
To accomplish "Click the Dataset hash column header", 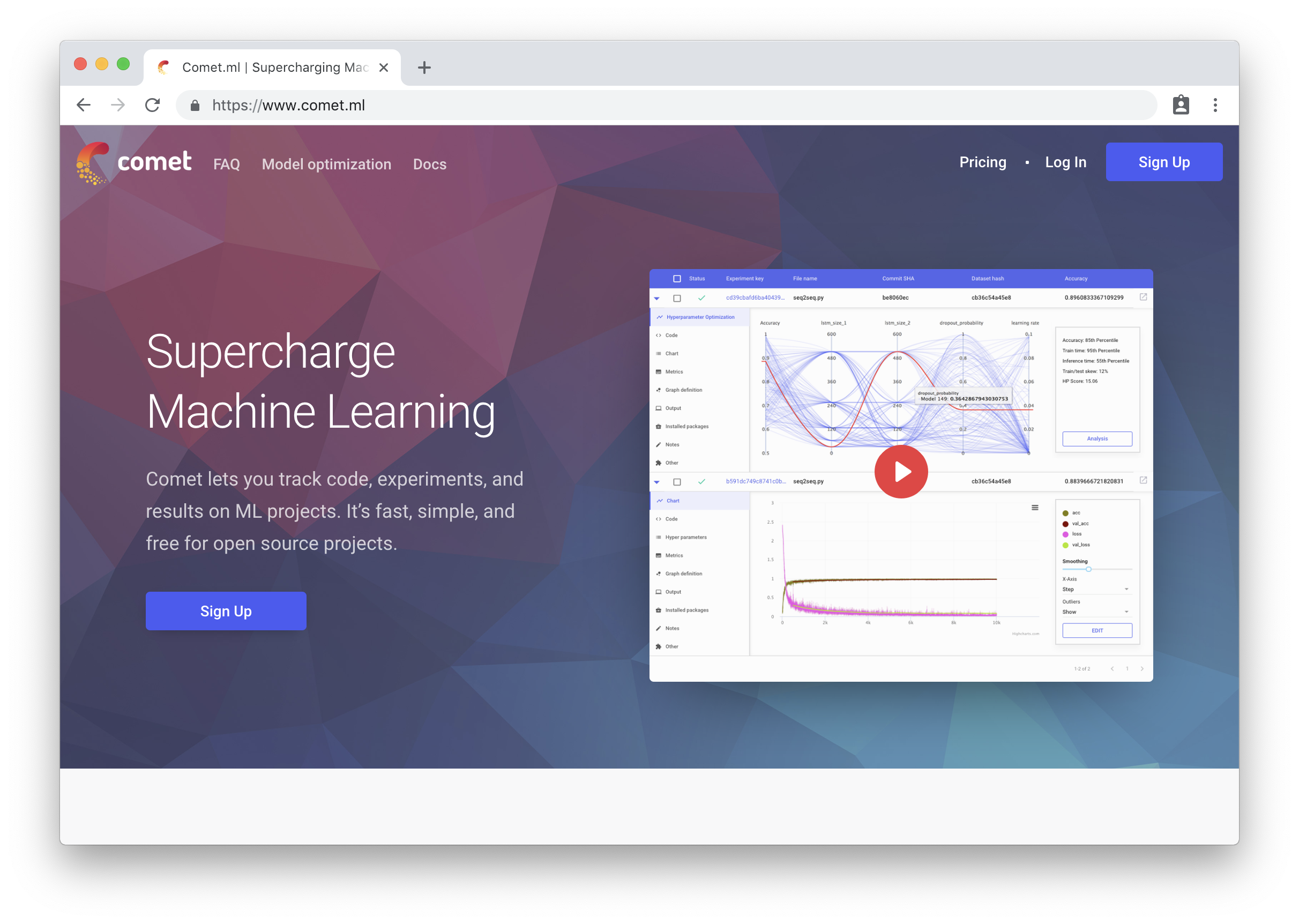I will pyautogui.click(x=987, y=278).
